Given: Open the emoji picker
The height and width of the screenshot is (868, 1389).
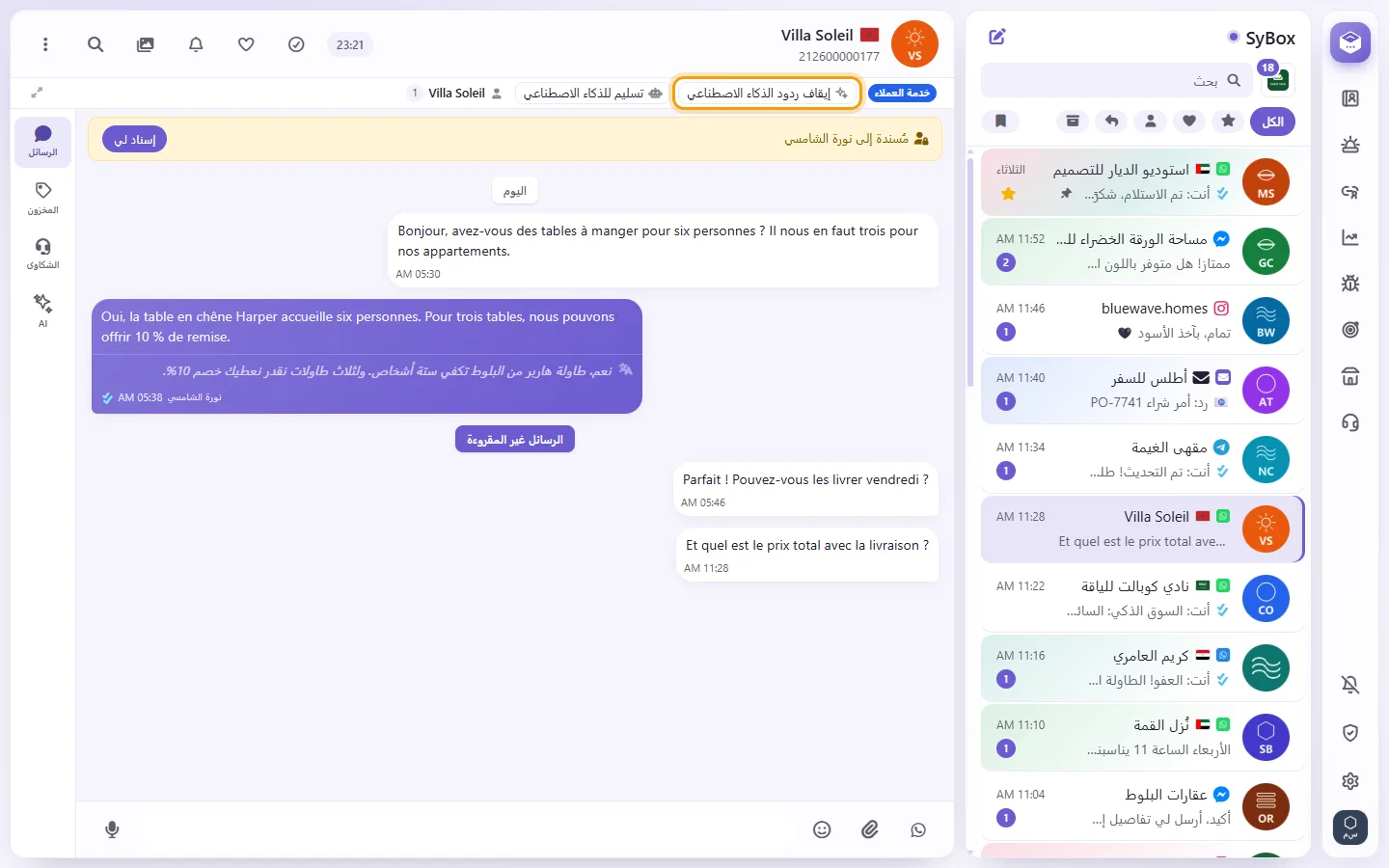Looking at the screenshot, I should coord(822,829).
